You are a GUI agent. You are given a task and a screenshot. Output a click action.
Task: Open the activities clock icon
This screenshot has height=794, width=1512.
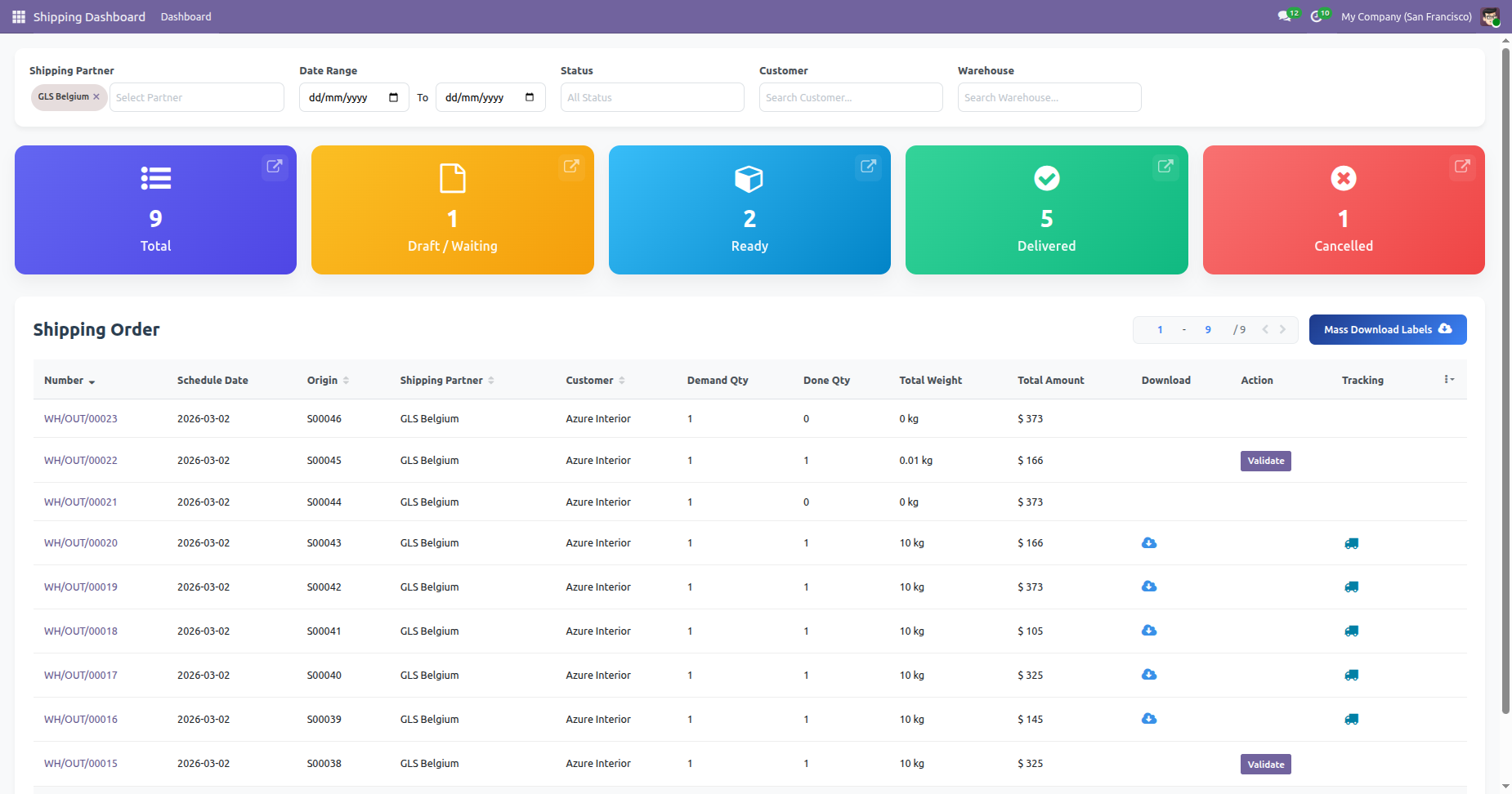click(1316, 16)
